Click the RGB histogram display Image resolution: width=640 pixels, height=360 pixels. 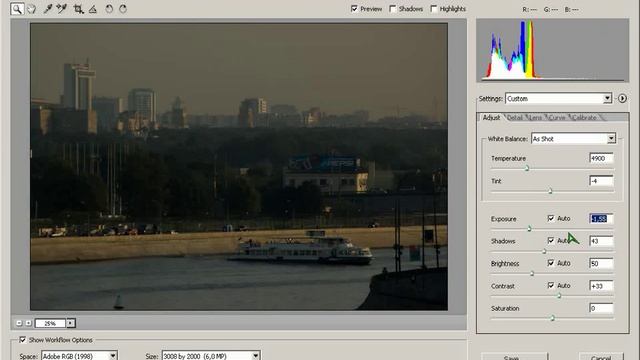(552, 50)
